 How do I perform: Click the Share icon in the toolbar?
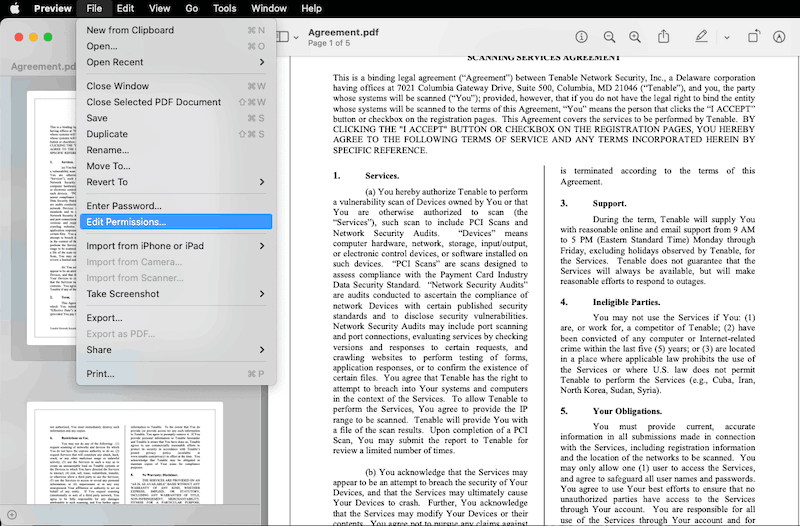(x=662, y=37)
